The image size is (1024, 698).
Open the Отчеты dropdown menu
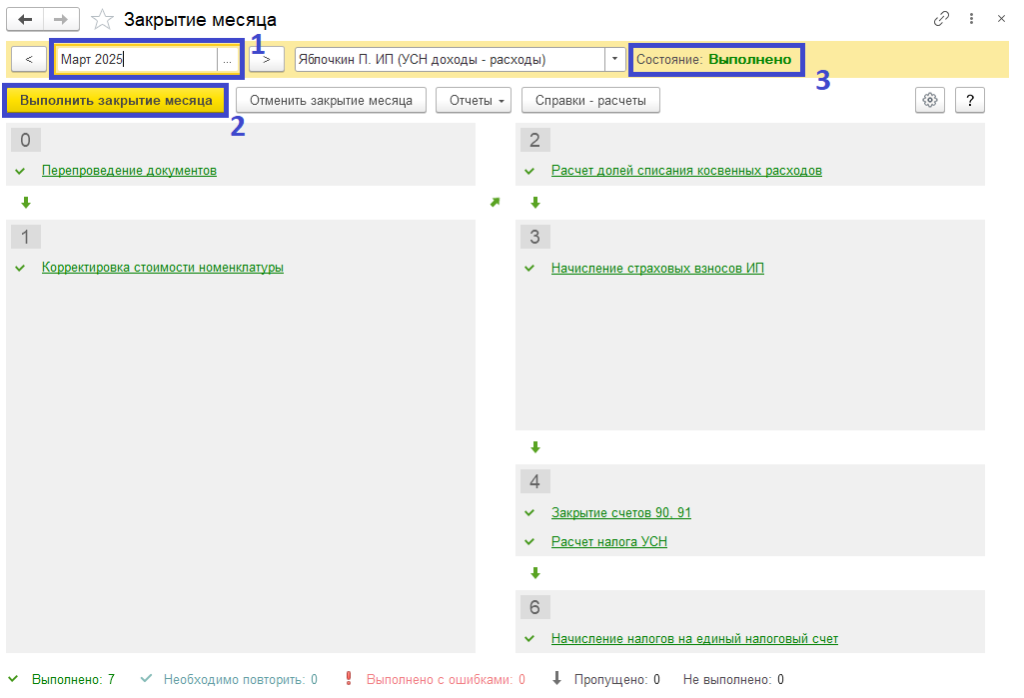[474, 100]
